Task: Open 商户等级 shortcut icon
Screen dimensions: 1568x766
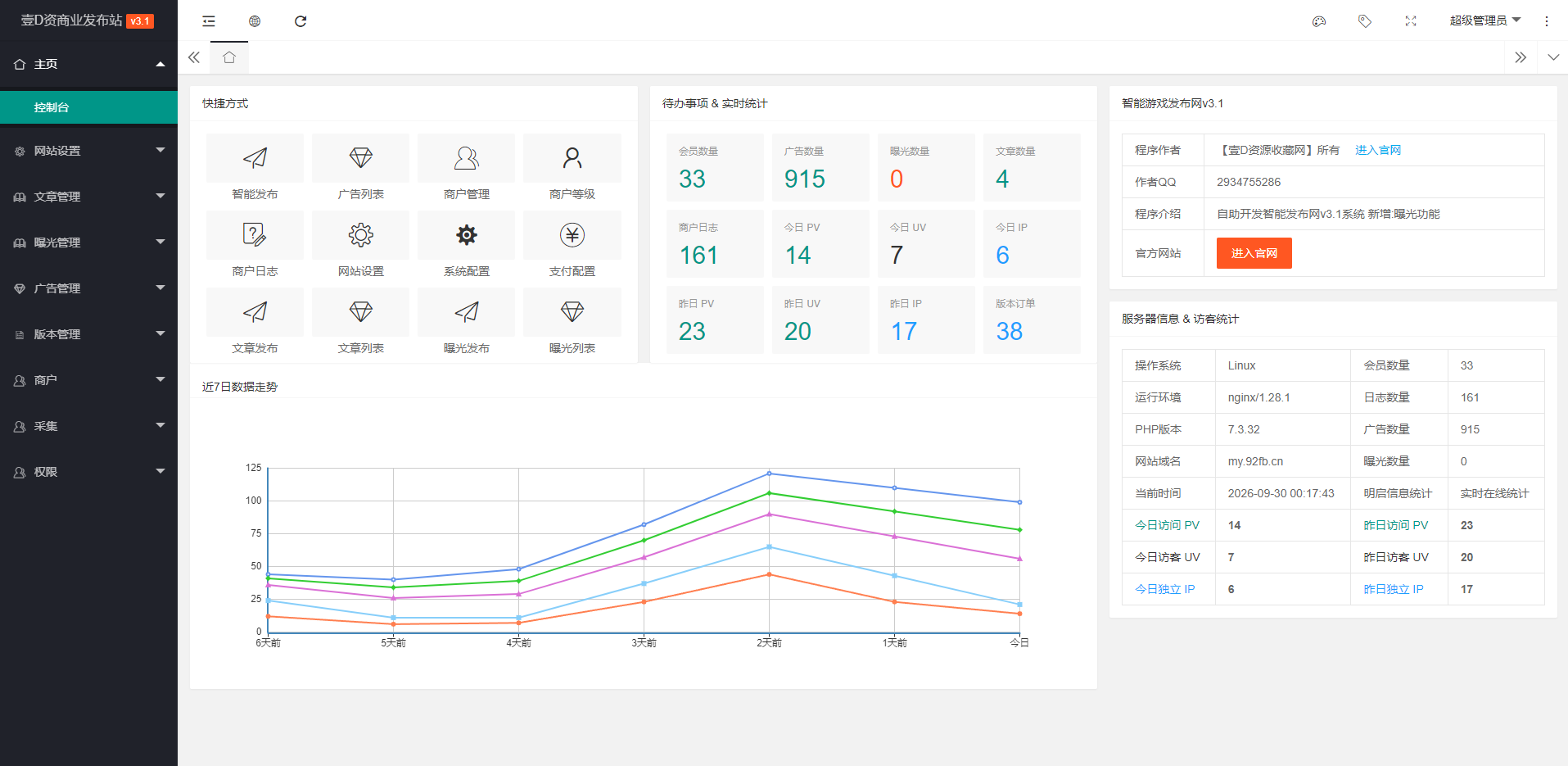Action: point(572,158)
